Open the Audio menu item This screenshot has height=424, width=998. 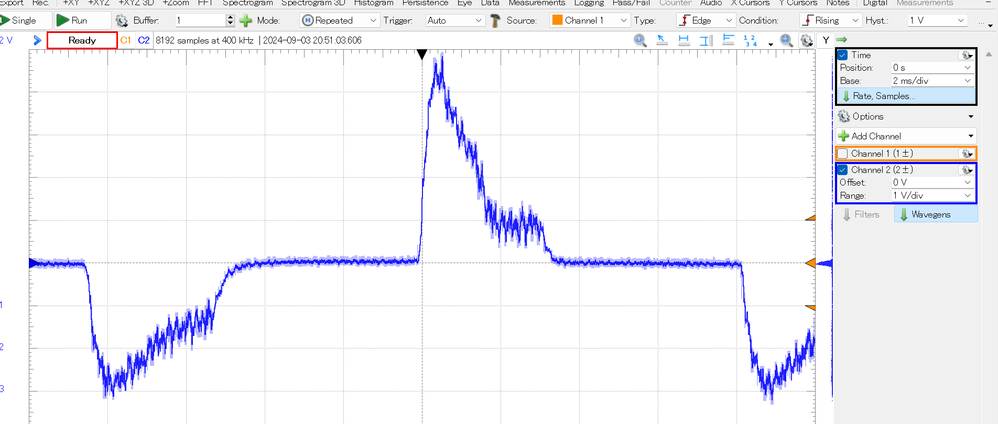pyautogui.click(x=710, y=3)
